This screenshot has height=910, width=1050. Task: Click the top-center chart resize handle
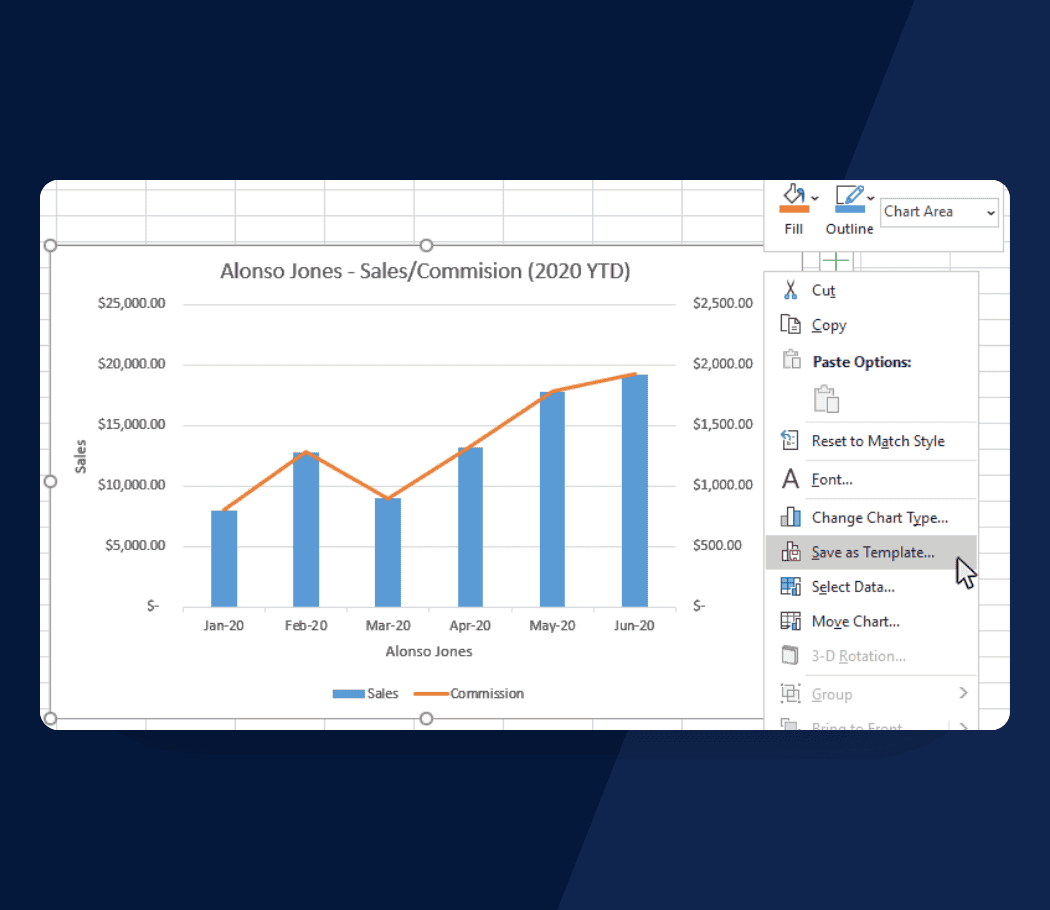(427, 245)
